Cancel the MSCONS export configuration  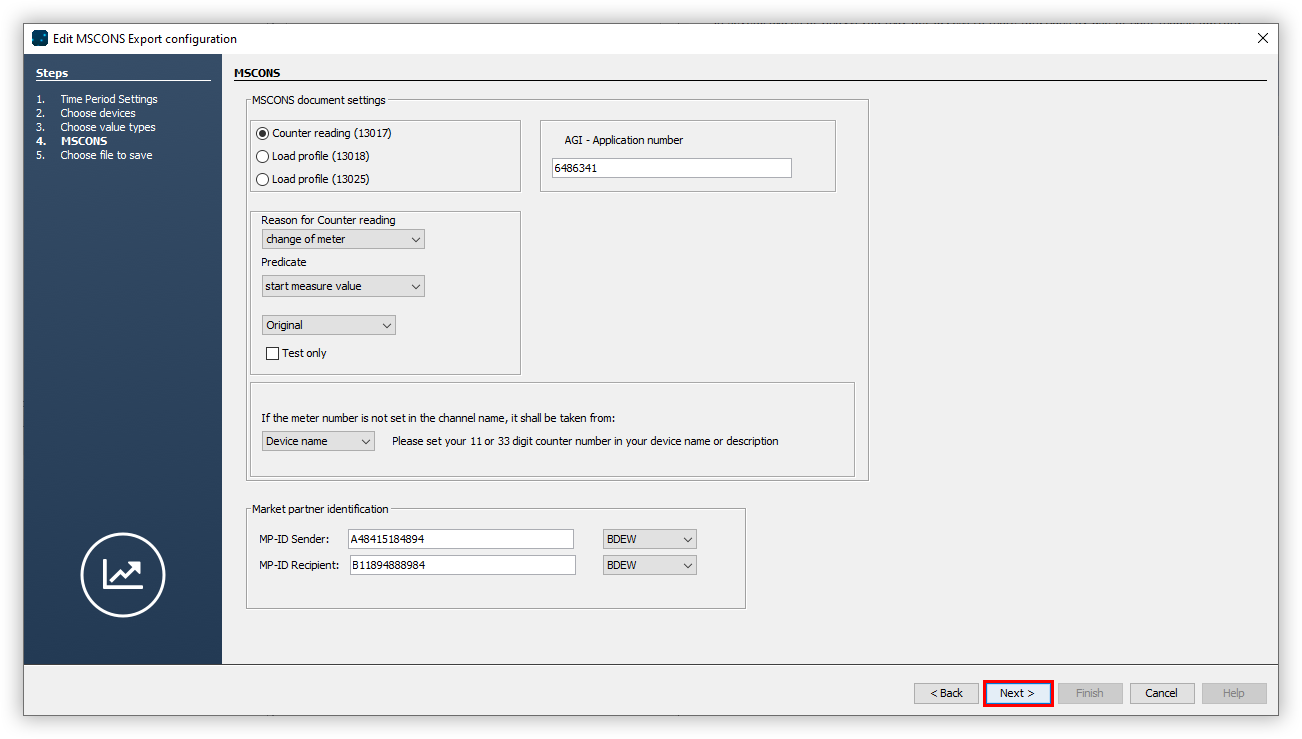click(x=1162, y=692)
